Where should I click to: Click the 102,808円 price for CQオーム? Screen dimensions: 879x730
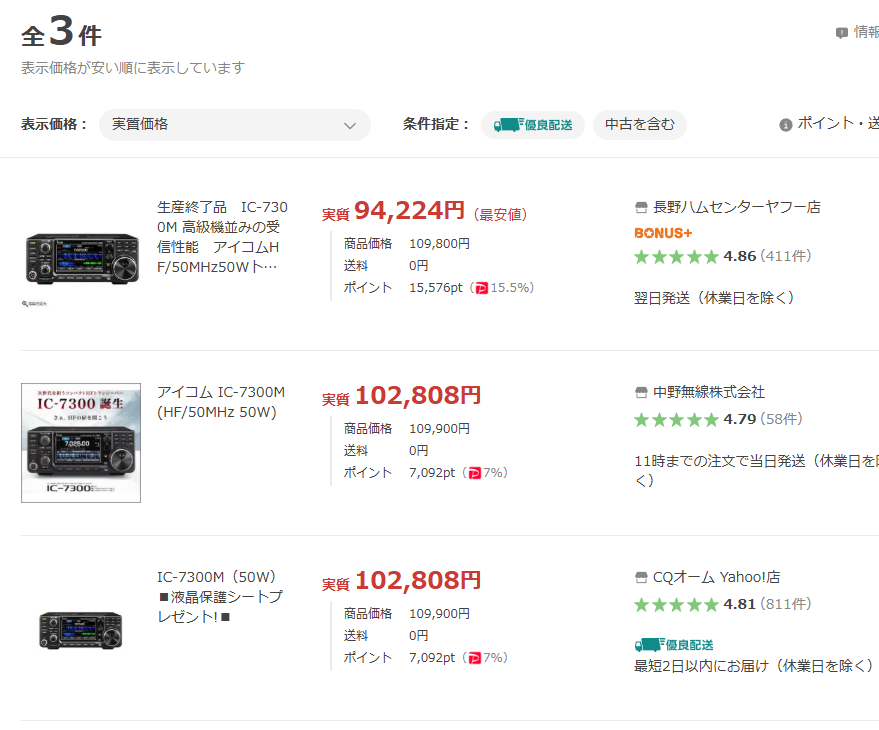tap(418, 581)
